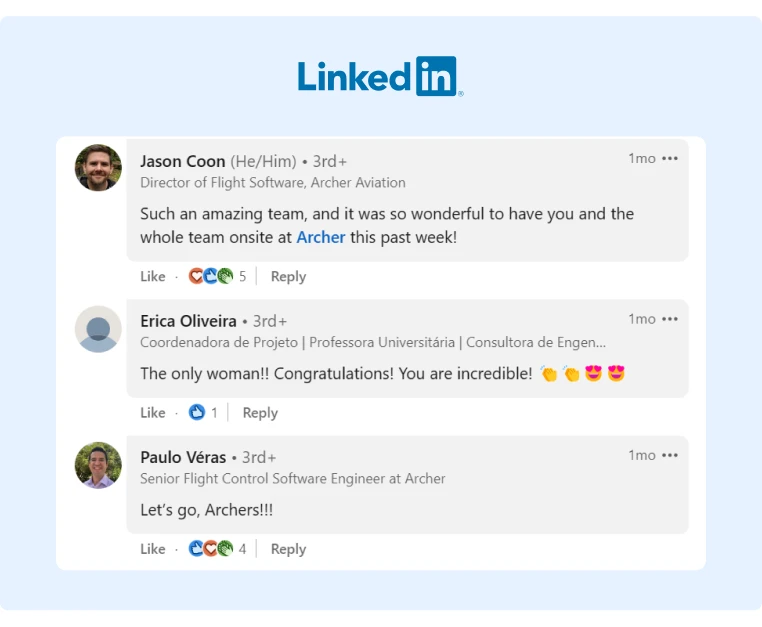Screen dimensions: 762x627
Task: Reply to Erica Oliveira's comment
Action: (260, 413)
